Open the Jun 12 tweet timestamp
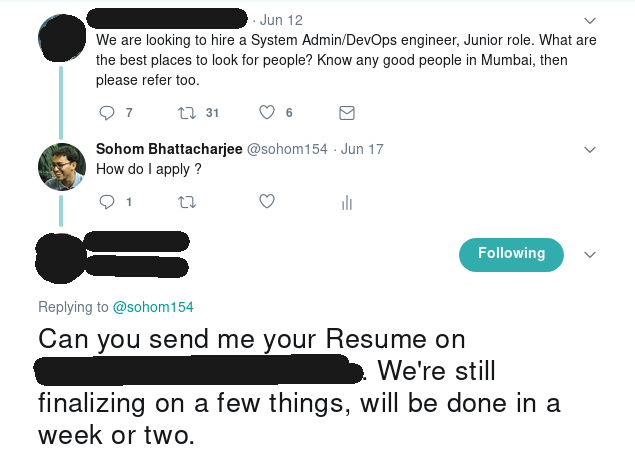Viewport: 635px width, 461px height. (x=281, y=20)
